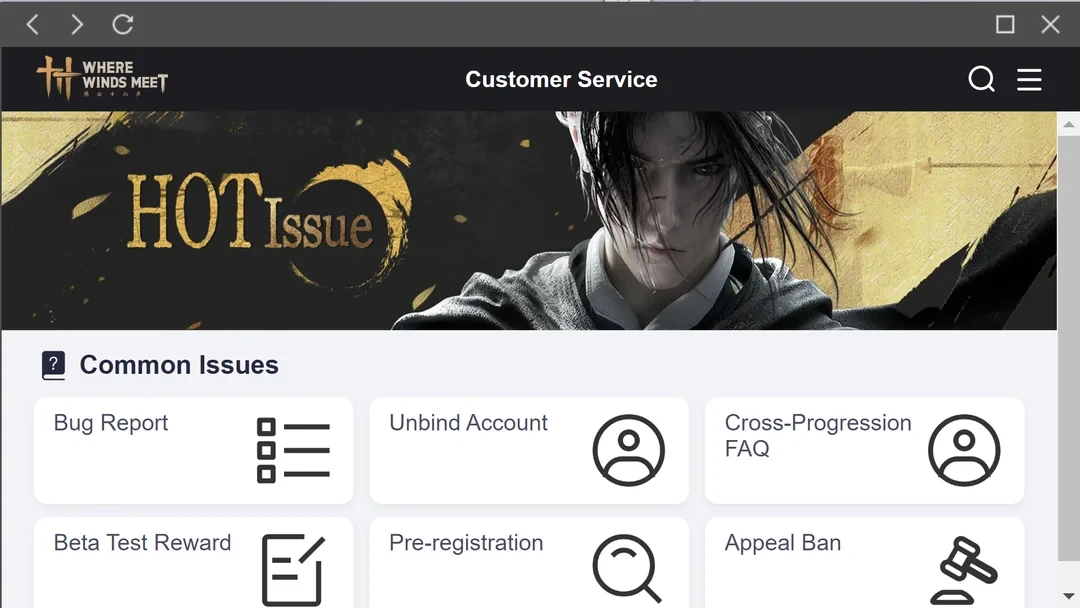This screenshot has width=1080, height=608.
Task: Open the hamburger menu icon
Action: pyautogui.click(x=1029, y=79)
